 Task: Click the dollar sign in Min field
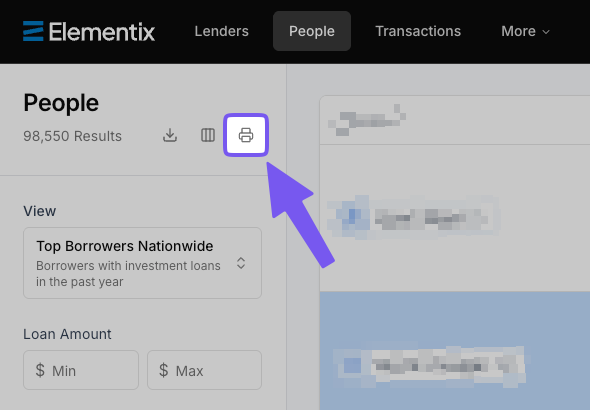pos(40,370)
